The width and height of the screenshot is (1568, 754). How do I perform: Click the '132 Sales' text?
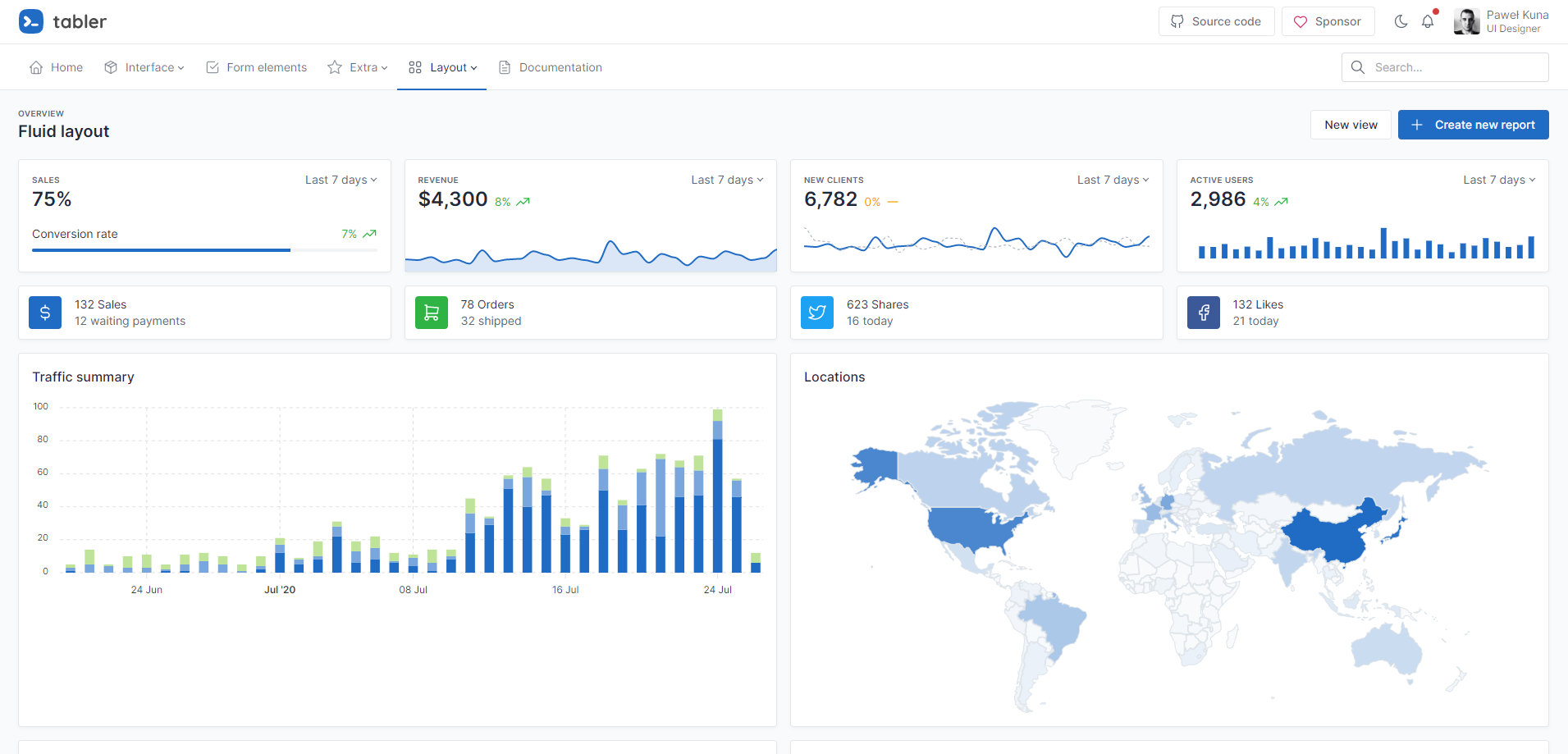point(101,304)
